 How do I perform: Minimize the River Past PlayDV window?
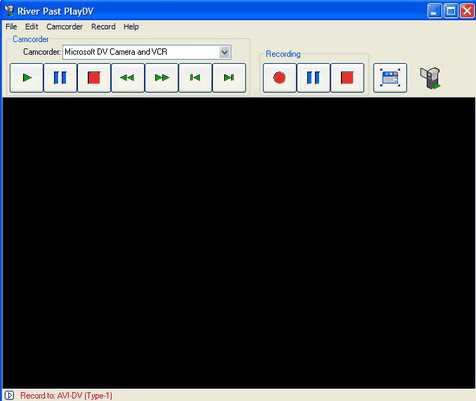[434, 11]
